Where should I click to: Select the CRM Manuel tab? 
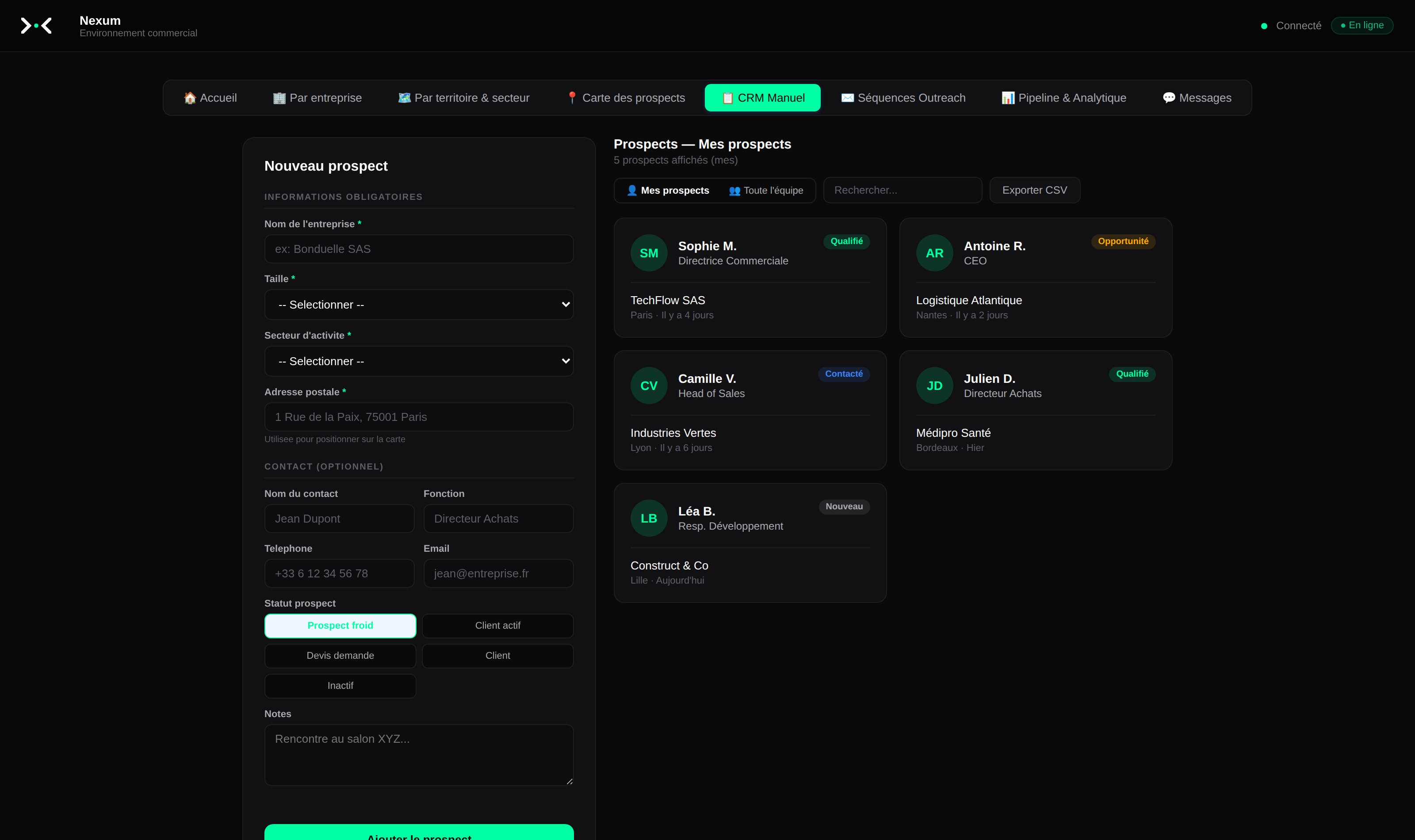[x=762, y=98]
